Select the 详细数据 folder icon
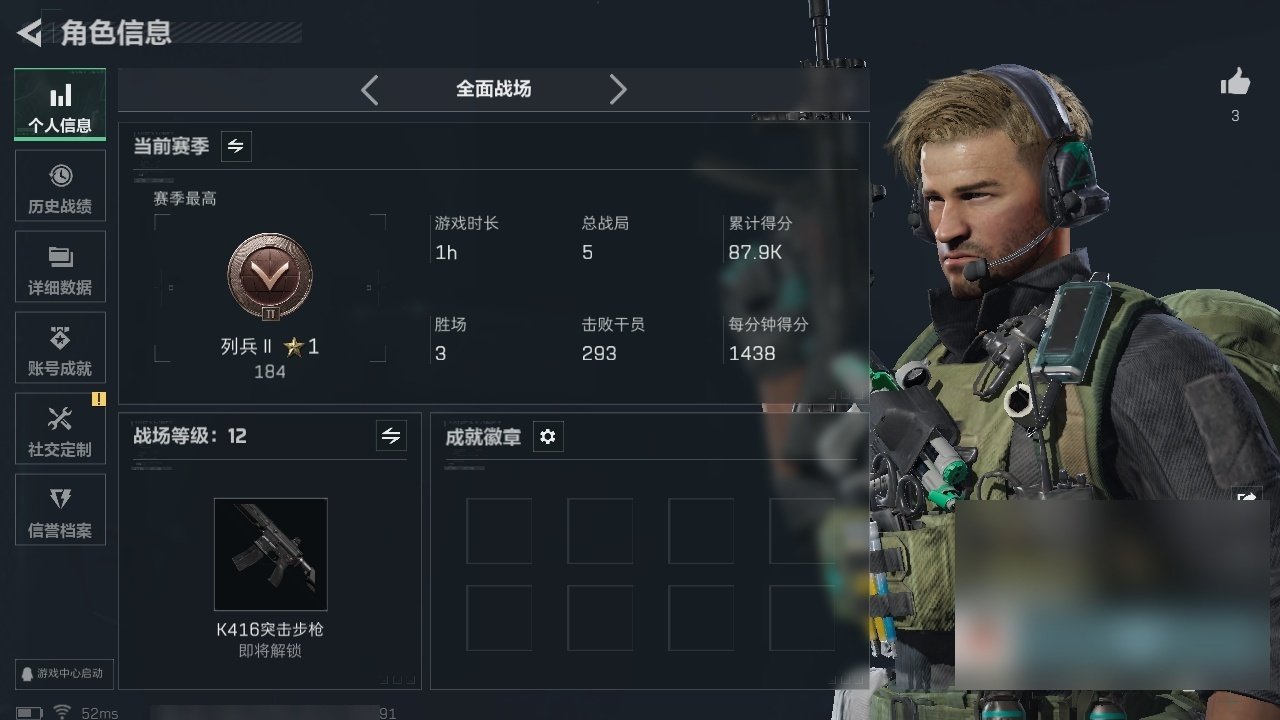The width and height of the screenshot is (1280, 720). tap(60, 257)
